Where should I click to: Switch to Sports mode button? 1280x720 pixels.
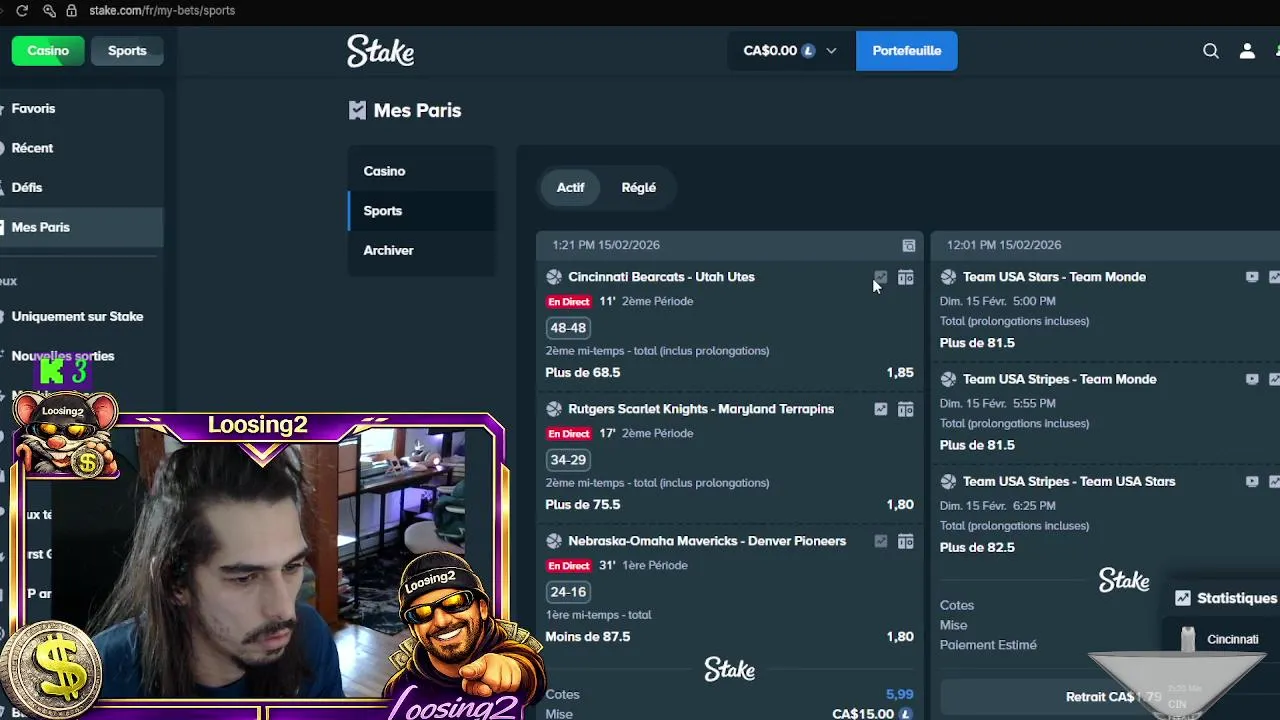127,51
